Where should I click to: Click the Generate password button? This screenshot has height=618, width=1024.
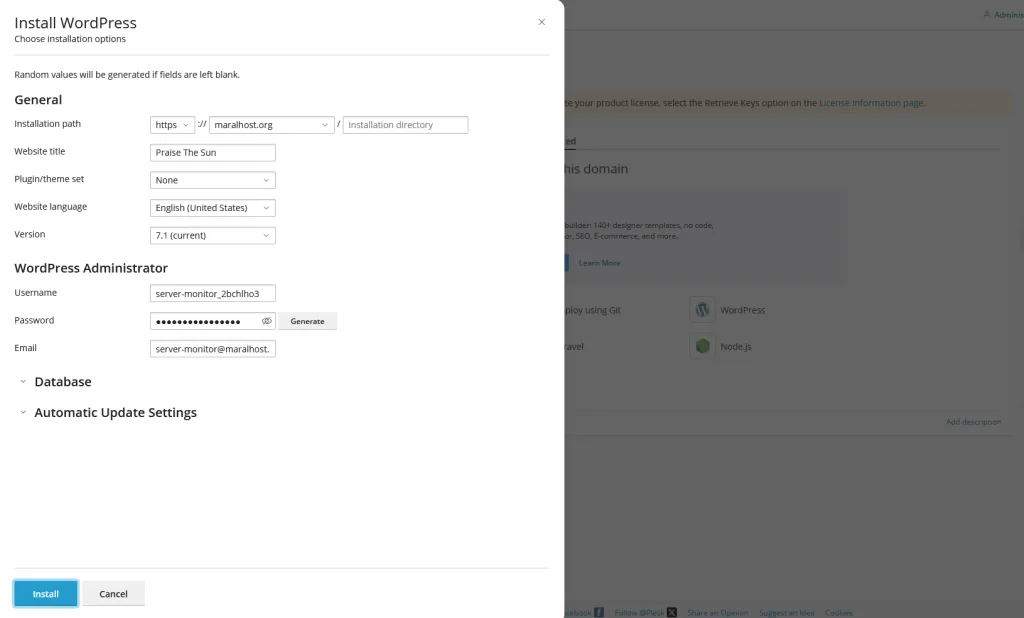[308, 321]
